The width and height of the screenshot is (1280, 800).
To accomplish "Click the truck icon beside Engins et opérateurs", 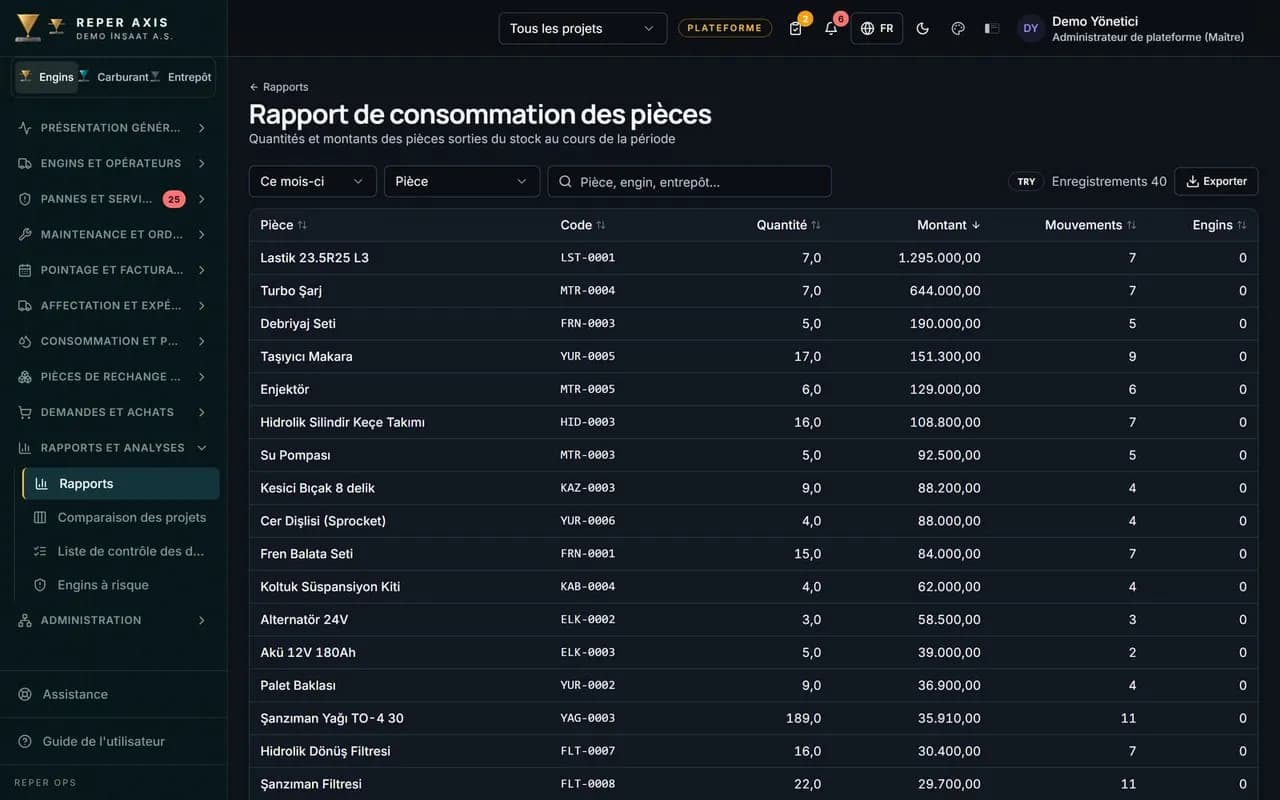I will 25,163.
